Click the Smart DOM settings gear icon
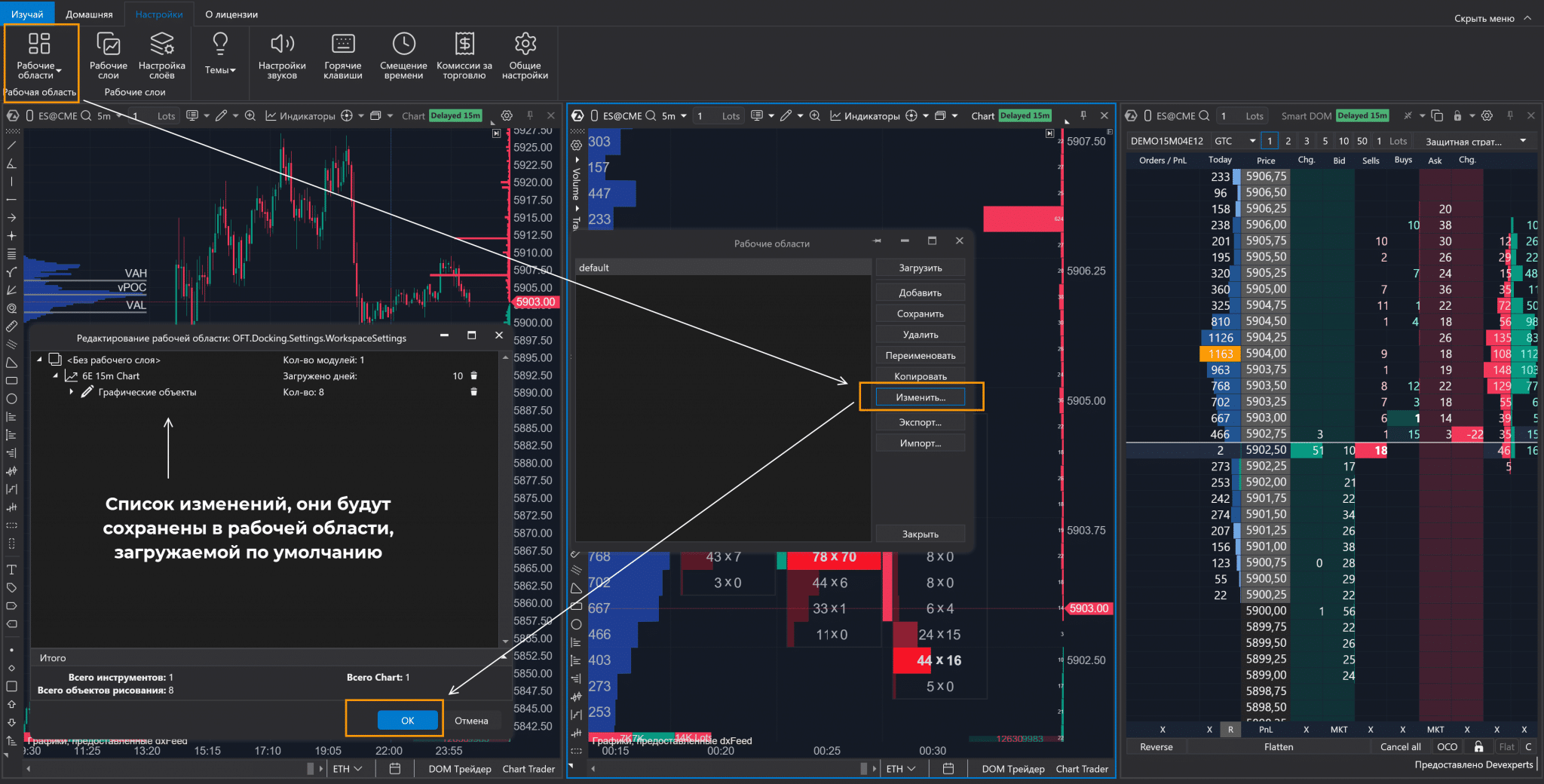Viewport: 1544px width, 784px height. (1487, 116)
